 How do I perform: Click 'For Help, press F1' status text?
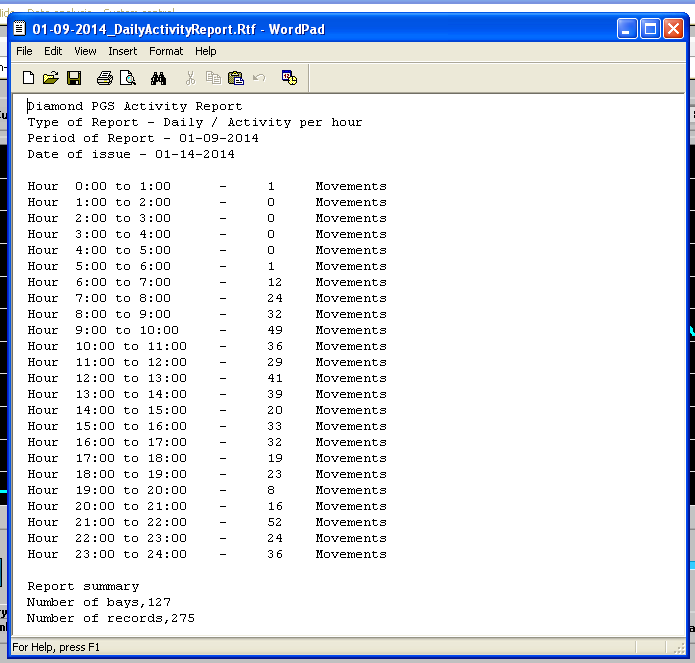coord(56,647)
